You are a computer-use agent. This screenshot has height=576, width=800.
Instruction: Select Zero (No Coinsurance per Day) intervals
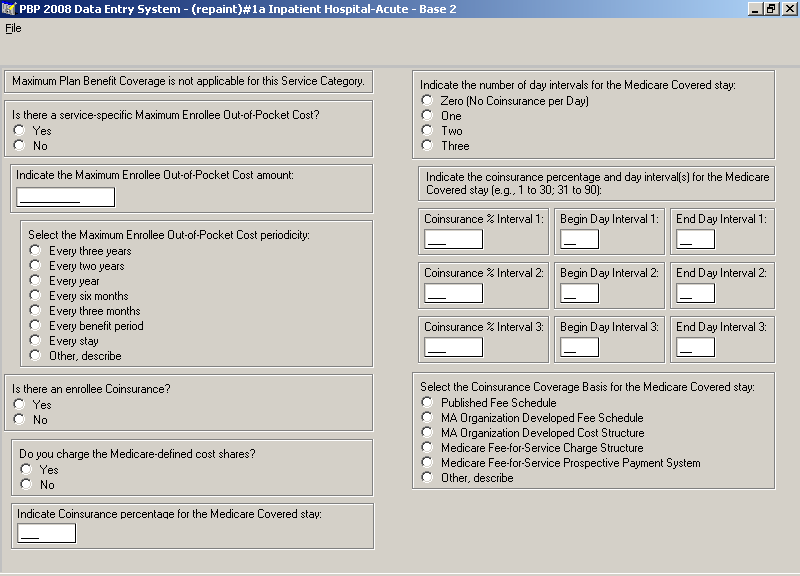[428, 101]
